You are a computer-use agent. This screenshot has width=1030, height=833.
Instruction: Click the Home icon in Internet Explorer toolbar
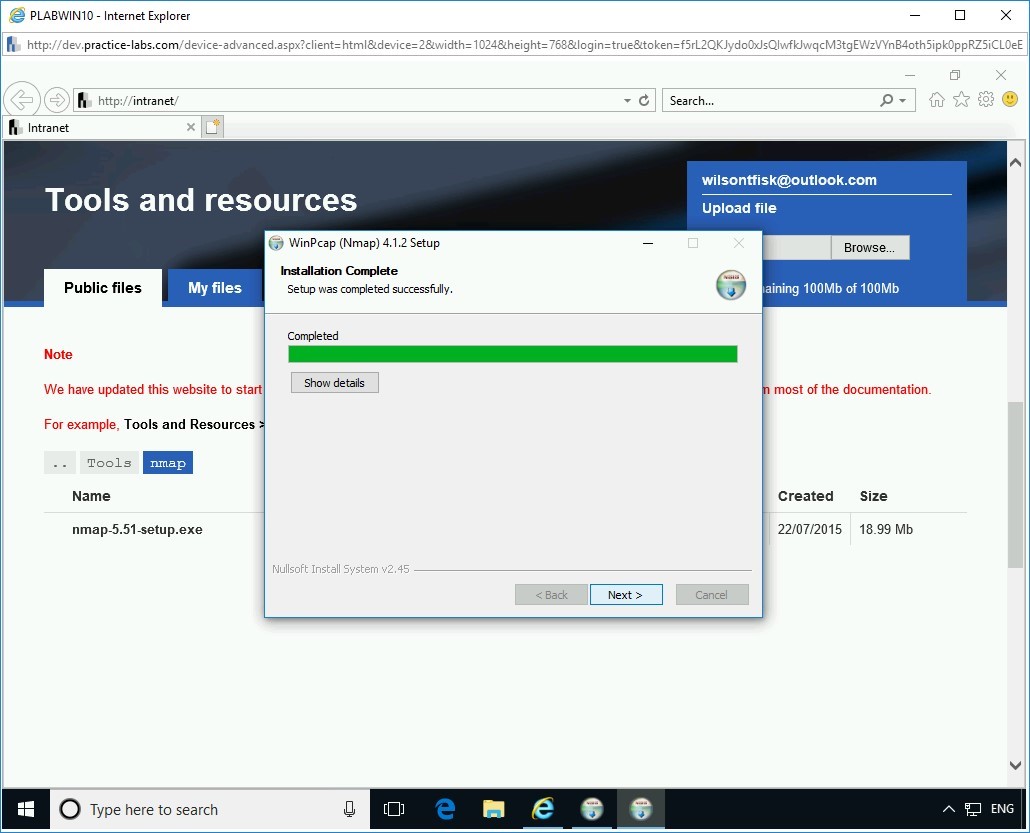936,99
